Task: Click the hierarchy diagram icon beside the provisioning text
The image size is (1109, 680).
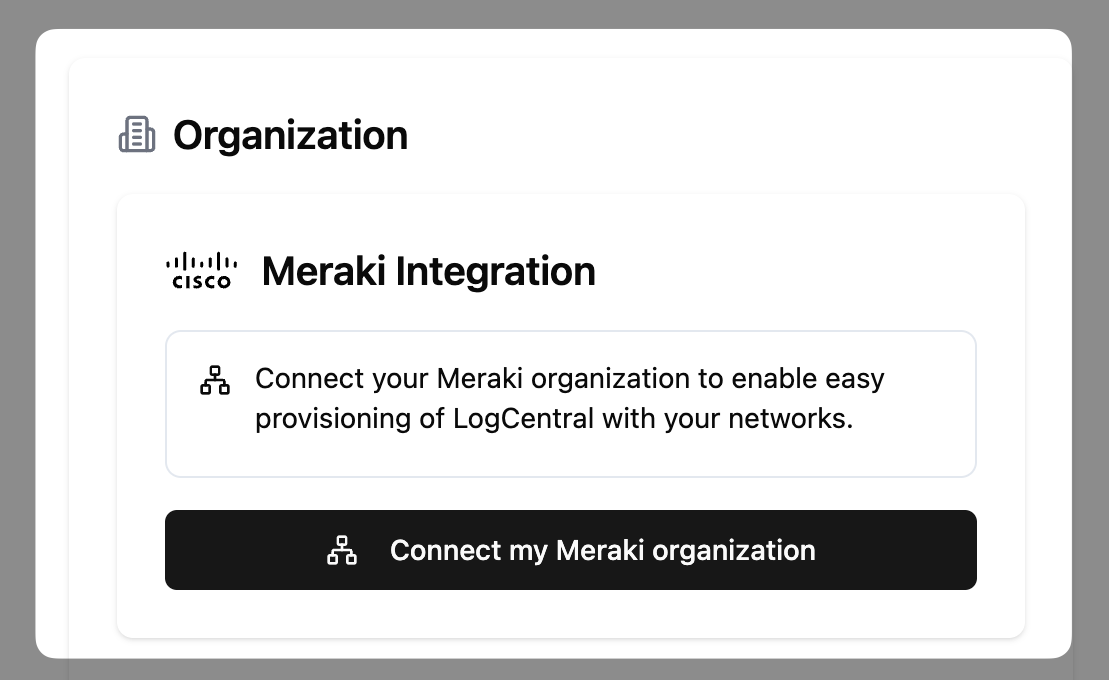Action: [x=214, y=381]
